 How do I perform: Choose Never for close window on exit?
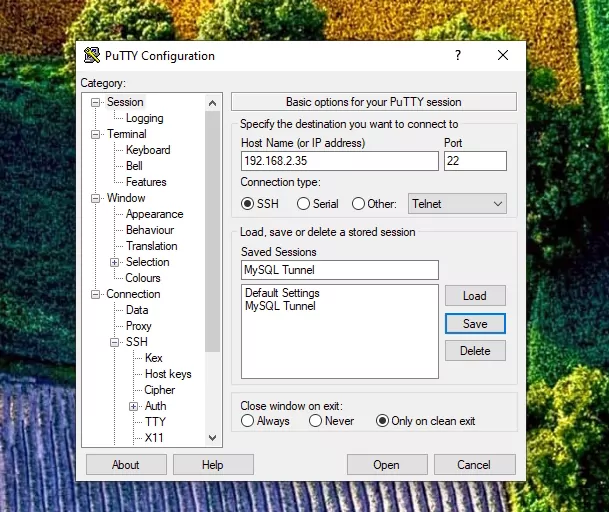click(315, 421)
